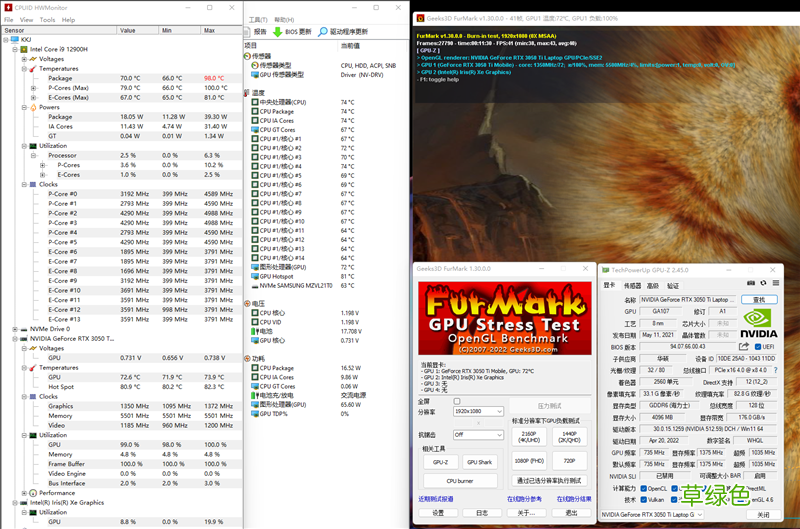Click the driver update magnifier icon
Viewport: 800px width, 529px height.
tap(323, 32)
